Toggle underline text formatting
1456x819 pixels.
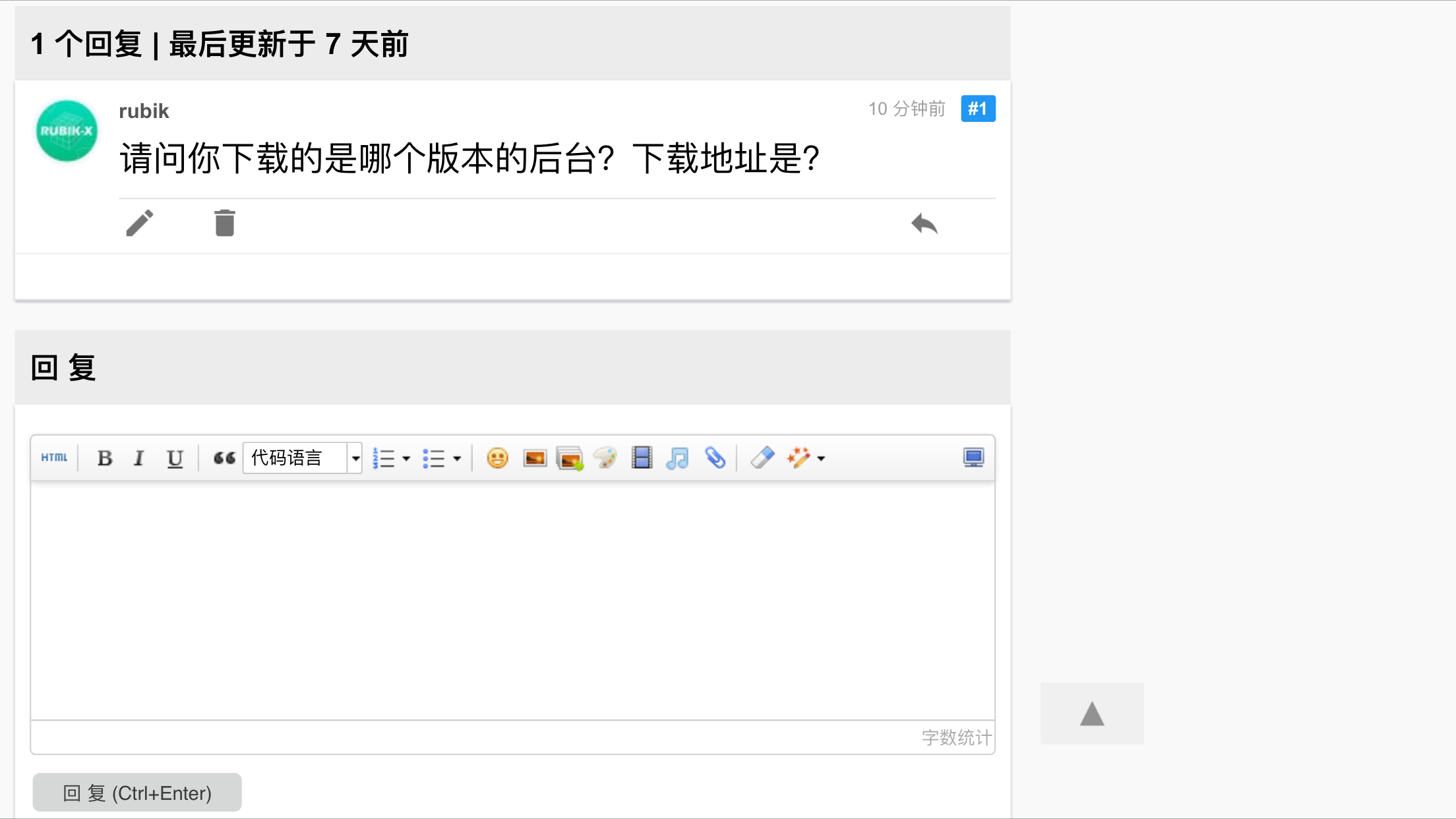175,458
